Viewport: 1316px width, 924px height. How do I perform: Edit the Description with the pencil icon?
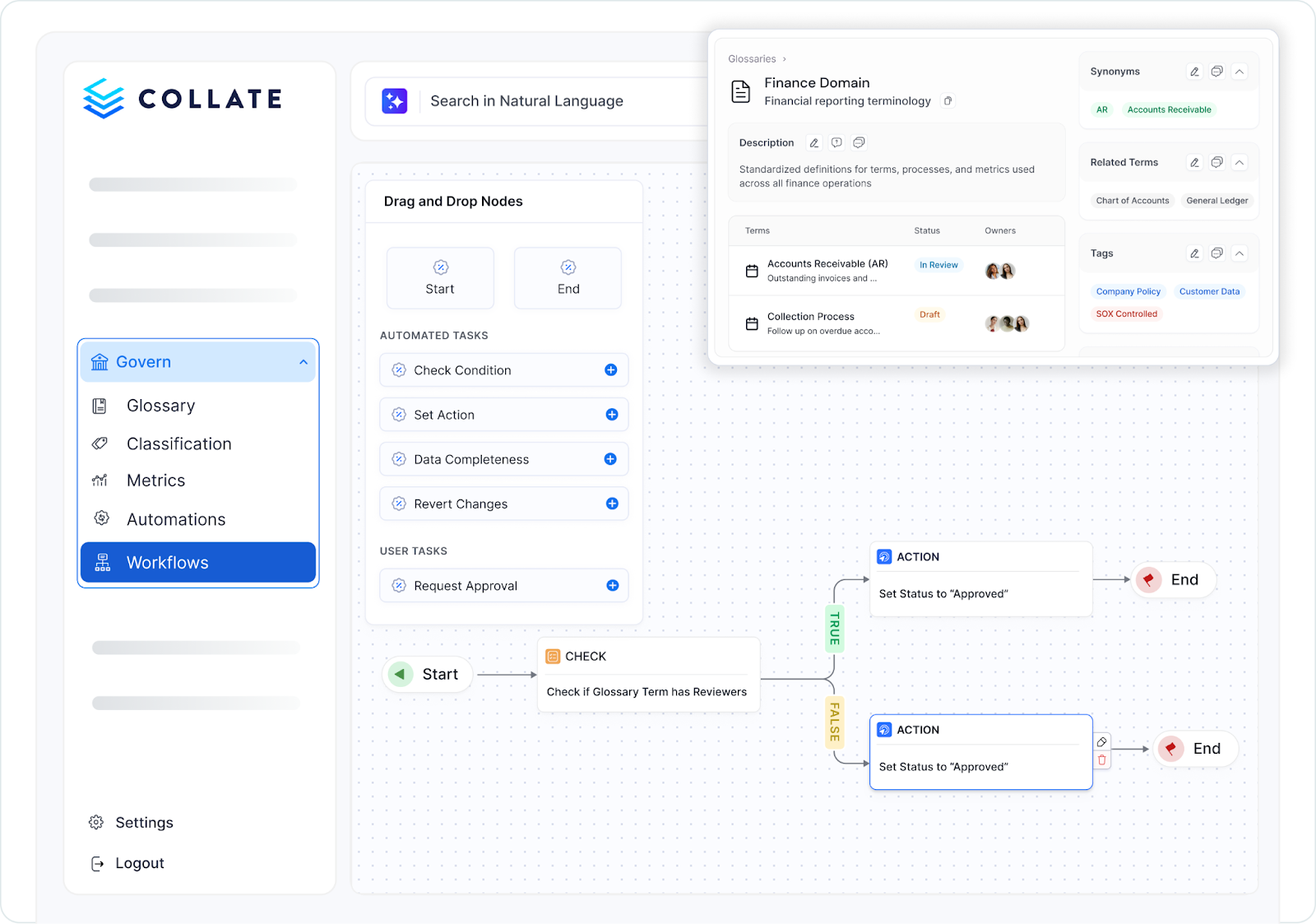pos(814,143)
